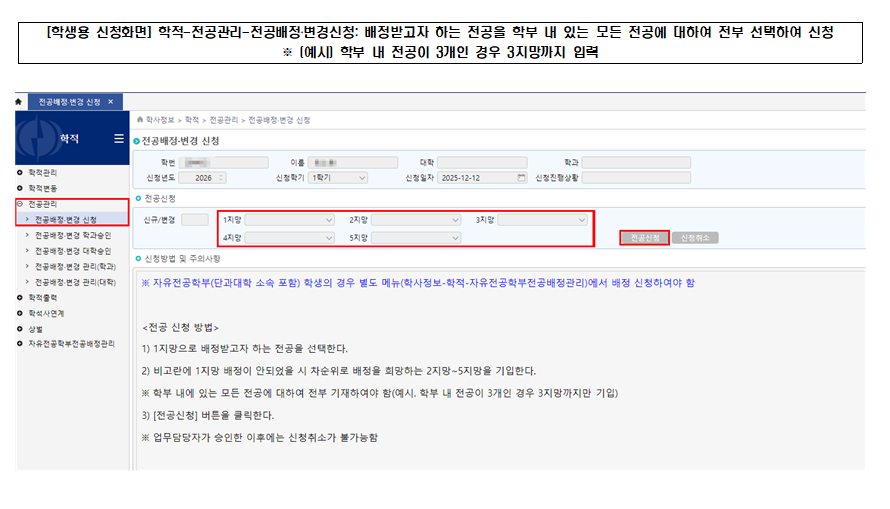The image size is (890, 509).
Task: Click the 신청취소 button
Action: click(x=695, y=238)
